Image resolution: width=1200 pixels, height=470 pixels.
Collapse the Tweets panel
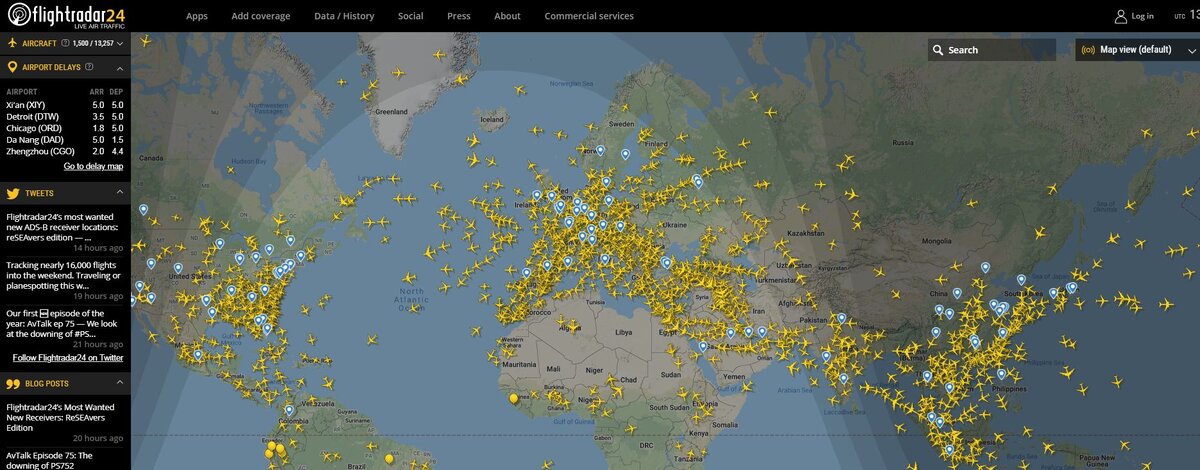120,192
